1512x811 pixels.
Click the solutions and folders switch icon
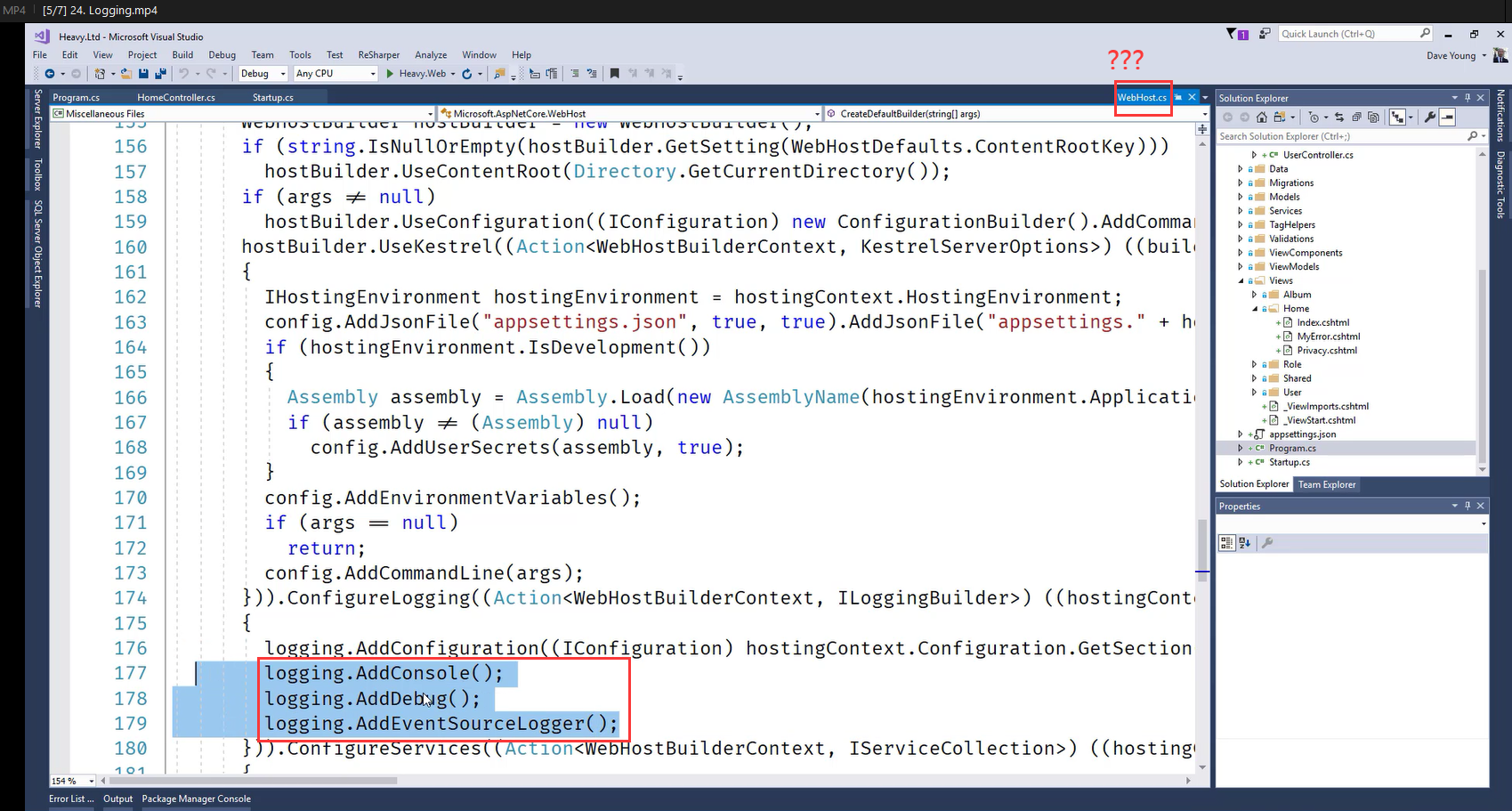(1280, 118)
